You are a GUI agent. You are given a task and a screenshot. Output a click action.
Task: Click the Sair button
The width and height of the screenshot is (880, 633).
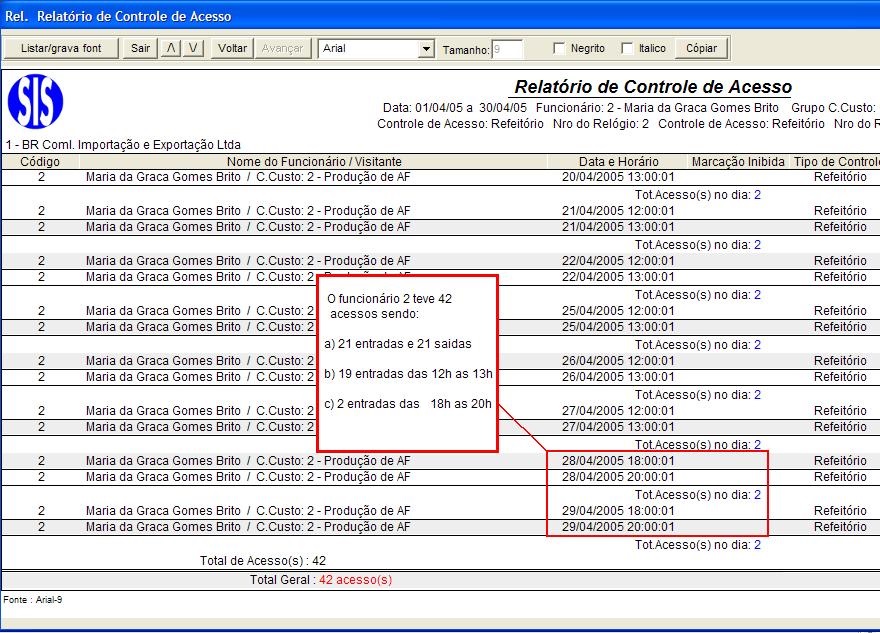[140, 48]
